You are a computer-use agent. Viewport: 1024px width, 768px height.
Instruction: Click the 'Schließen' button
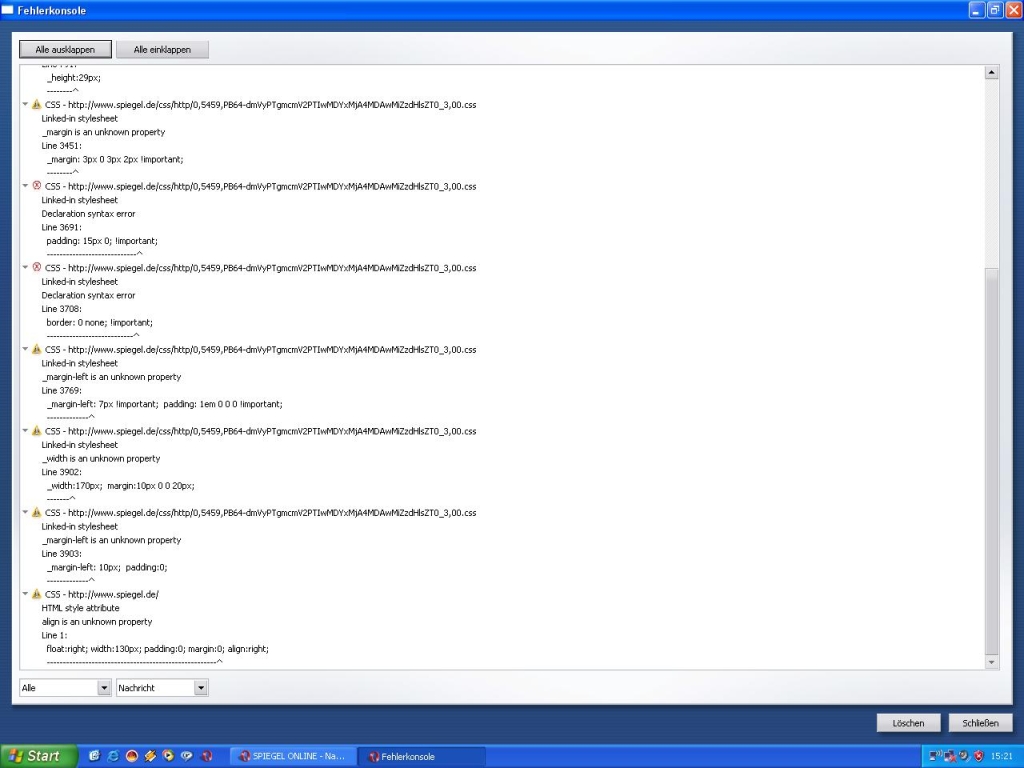(980, 723)
